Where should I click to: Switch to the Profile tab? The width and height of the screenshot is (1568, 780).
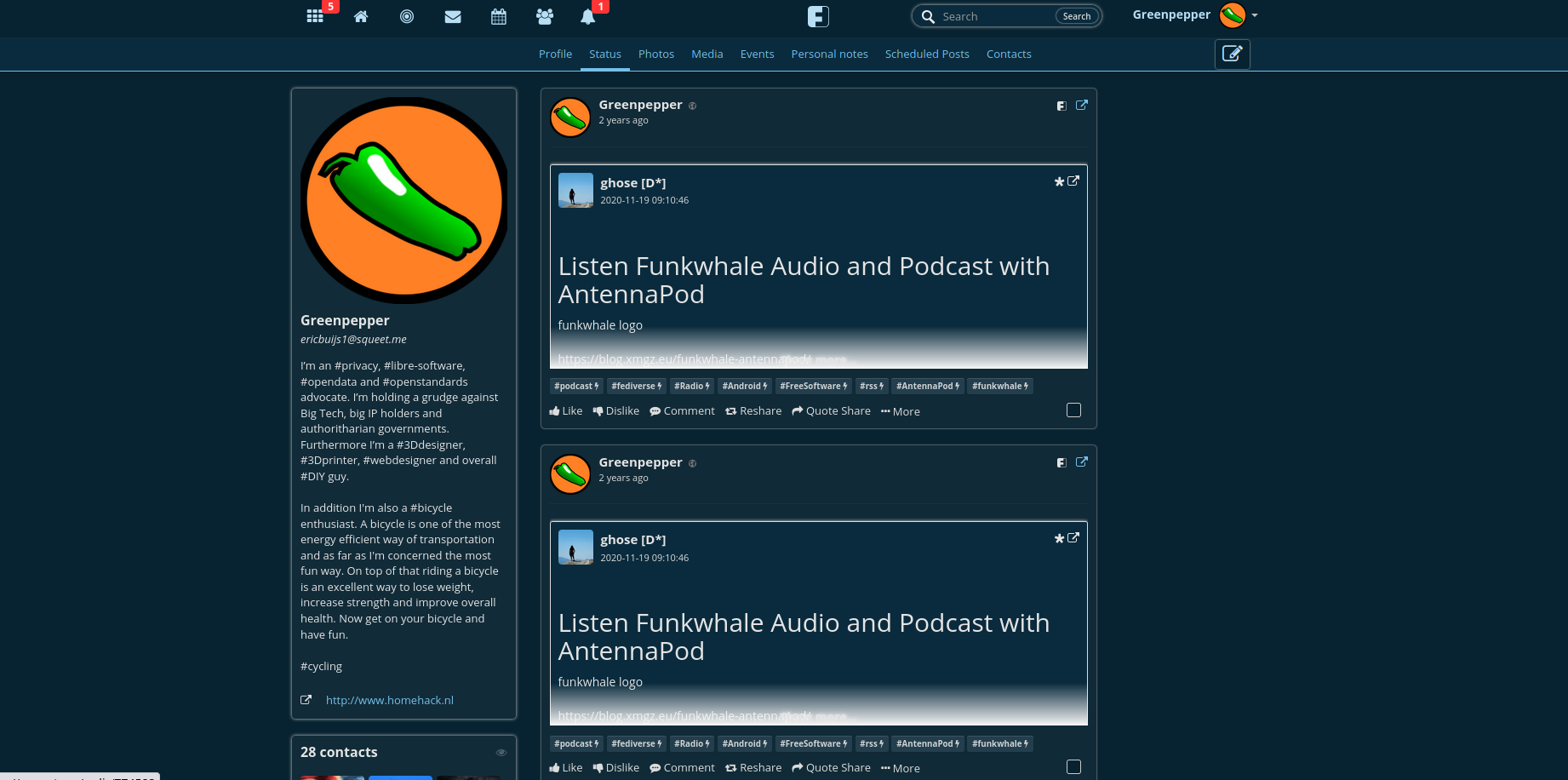click(x=555, y=54)
